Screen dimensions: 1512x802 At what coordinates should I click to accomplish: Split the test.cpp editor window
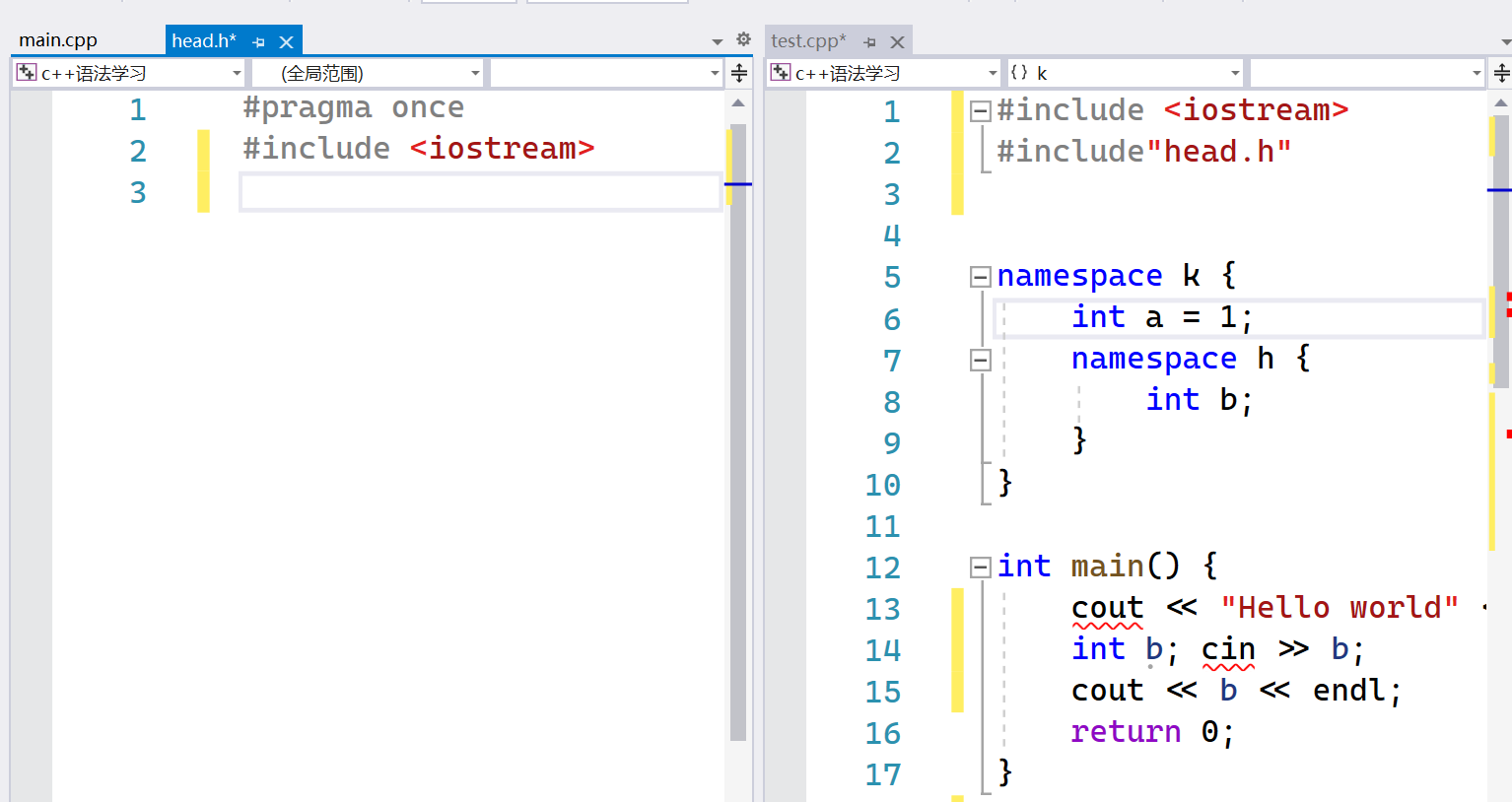point(1501,73)
